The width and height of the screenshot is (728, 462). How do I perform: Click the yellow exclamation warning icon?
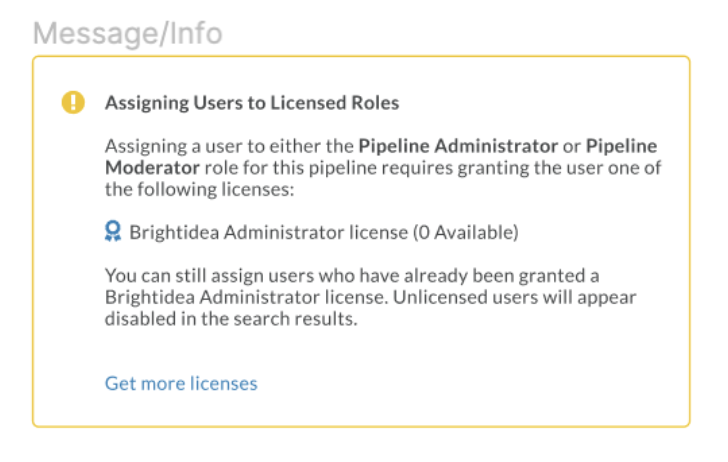73,102
